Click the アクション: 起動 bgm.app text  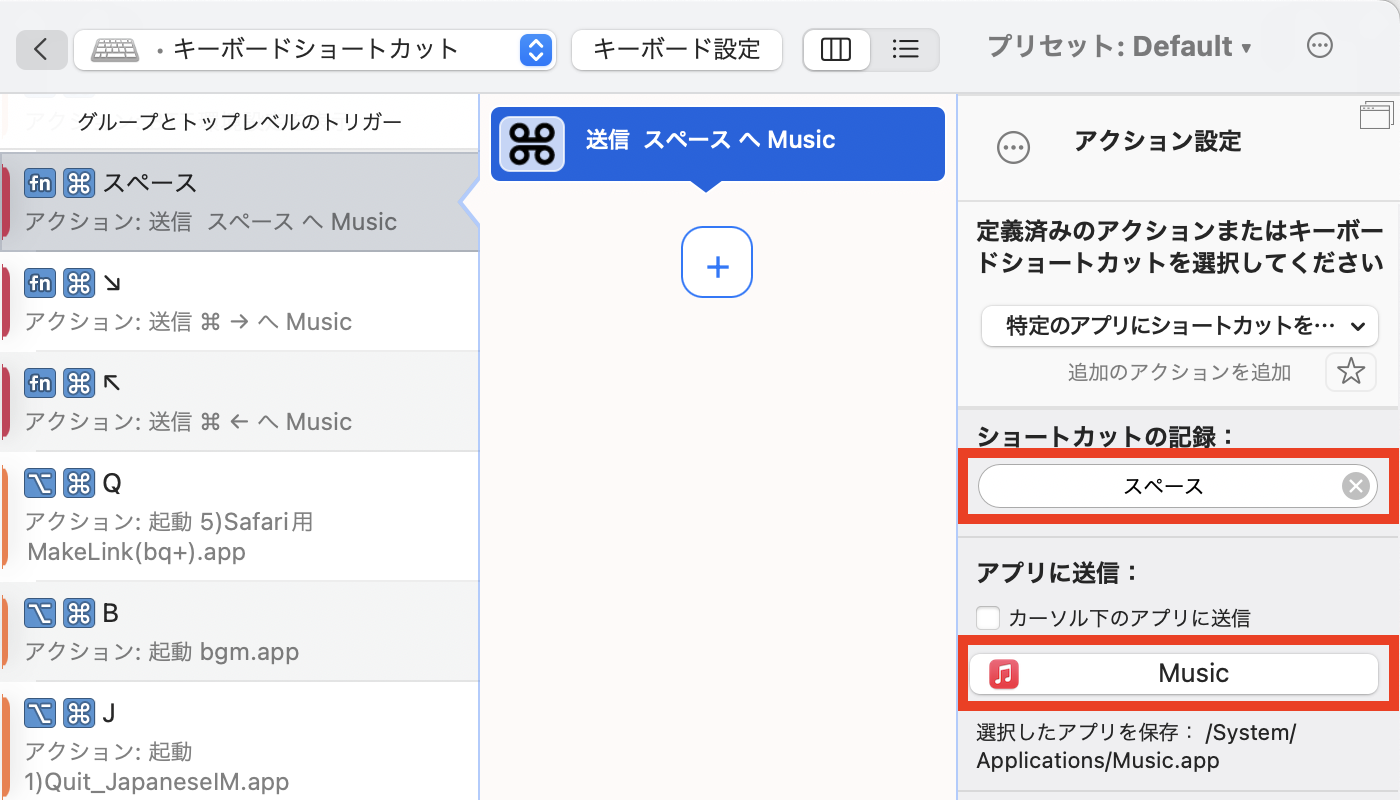point(162,652)
